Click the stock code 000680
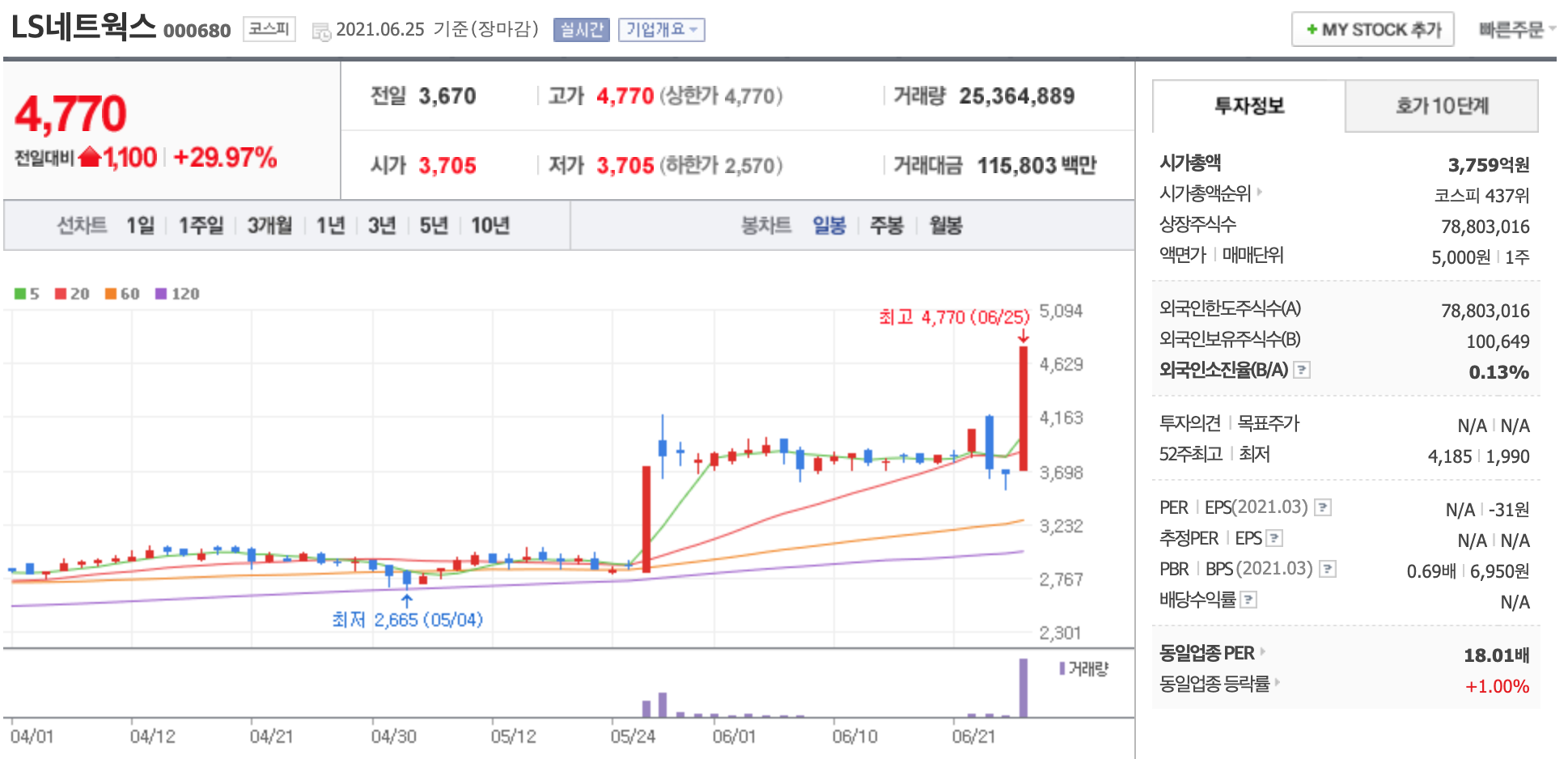Image resolution: width=1568 pixels, height=759 pixels. [197, 31]
